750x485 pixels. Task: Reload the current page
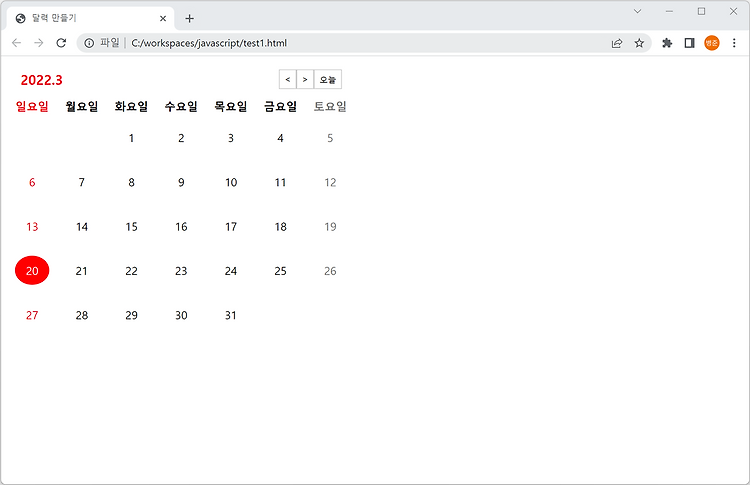click(x=61, y=43)
